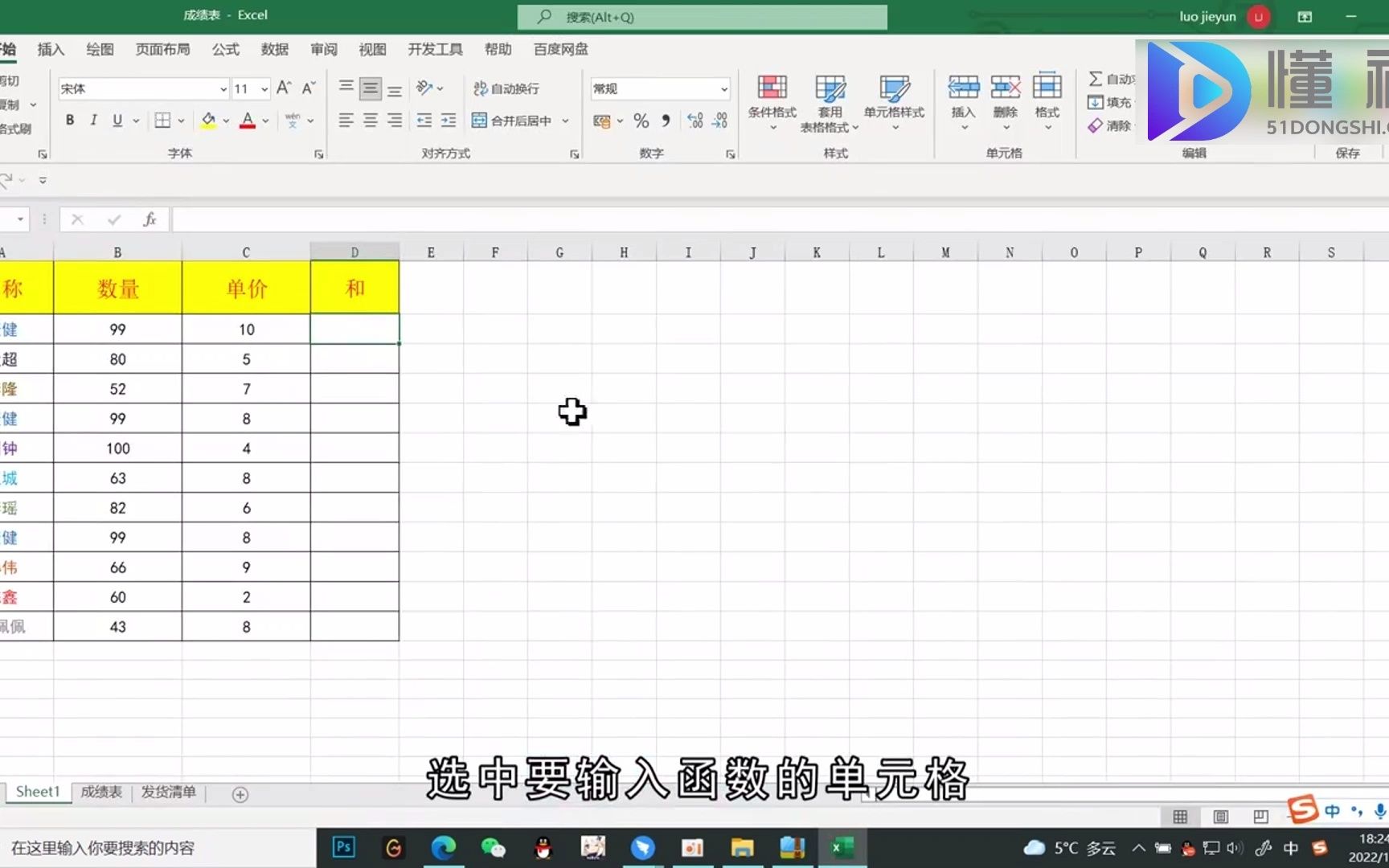Open font color dropdown arrow
The width and height of the screenshot is (1389, 868).
point(266,121)
